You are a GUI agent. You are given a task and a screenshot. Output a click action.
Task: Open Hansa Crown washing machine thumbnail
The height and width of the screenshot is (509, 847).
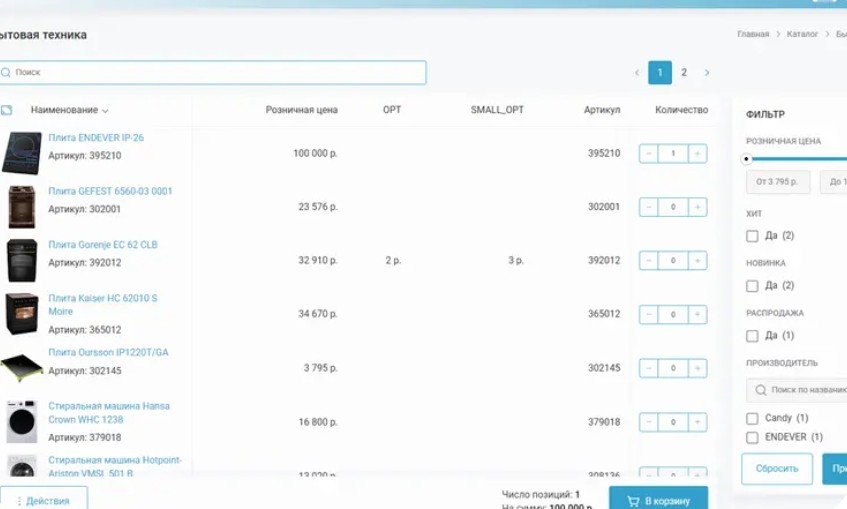[22, 421]
